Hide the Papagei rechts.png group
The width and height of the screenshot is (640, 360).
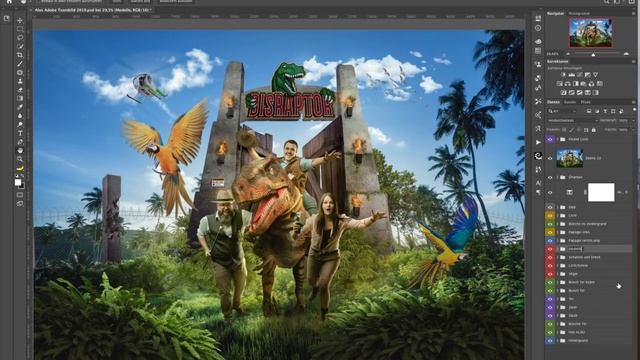550,240
